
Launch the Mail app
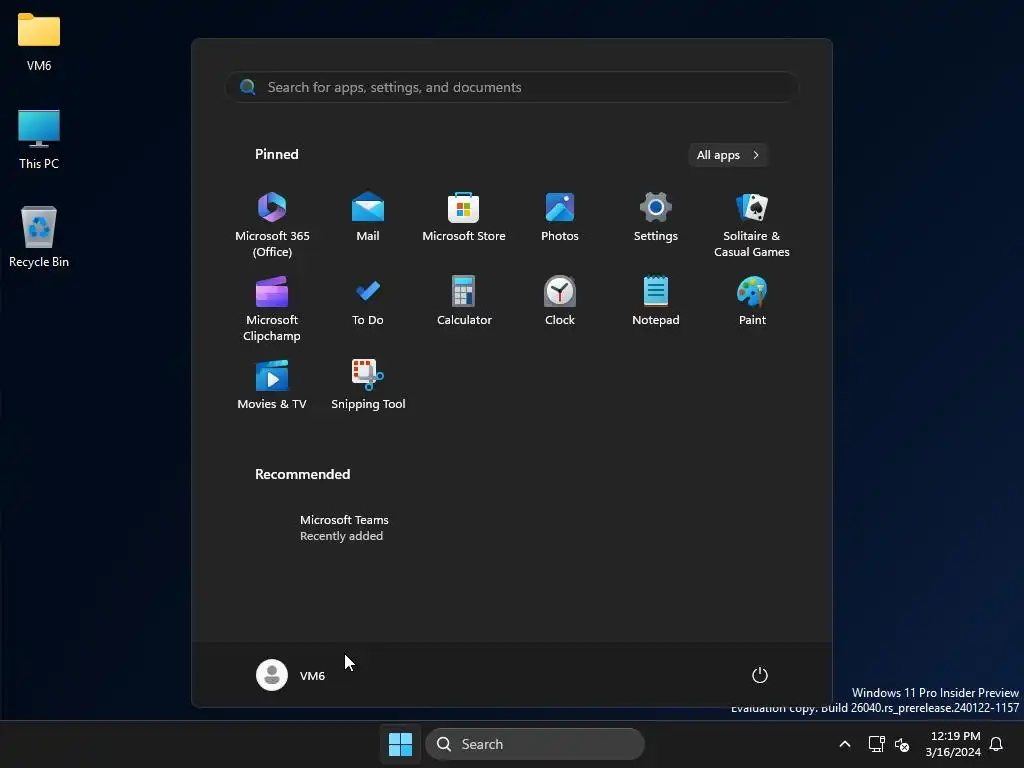coord(368,216)
